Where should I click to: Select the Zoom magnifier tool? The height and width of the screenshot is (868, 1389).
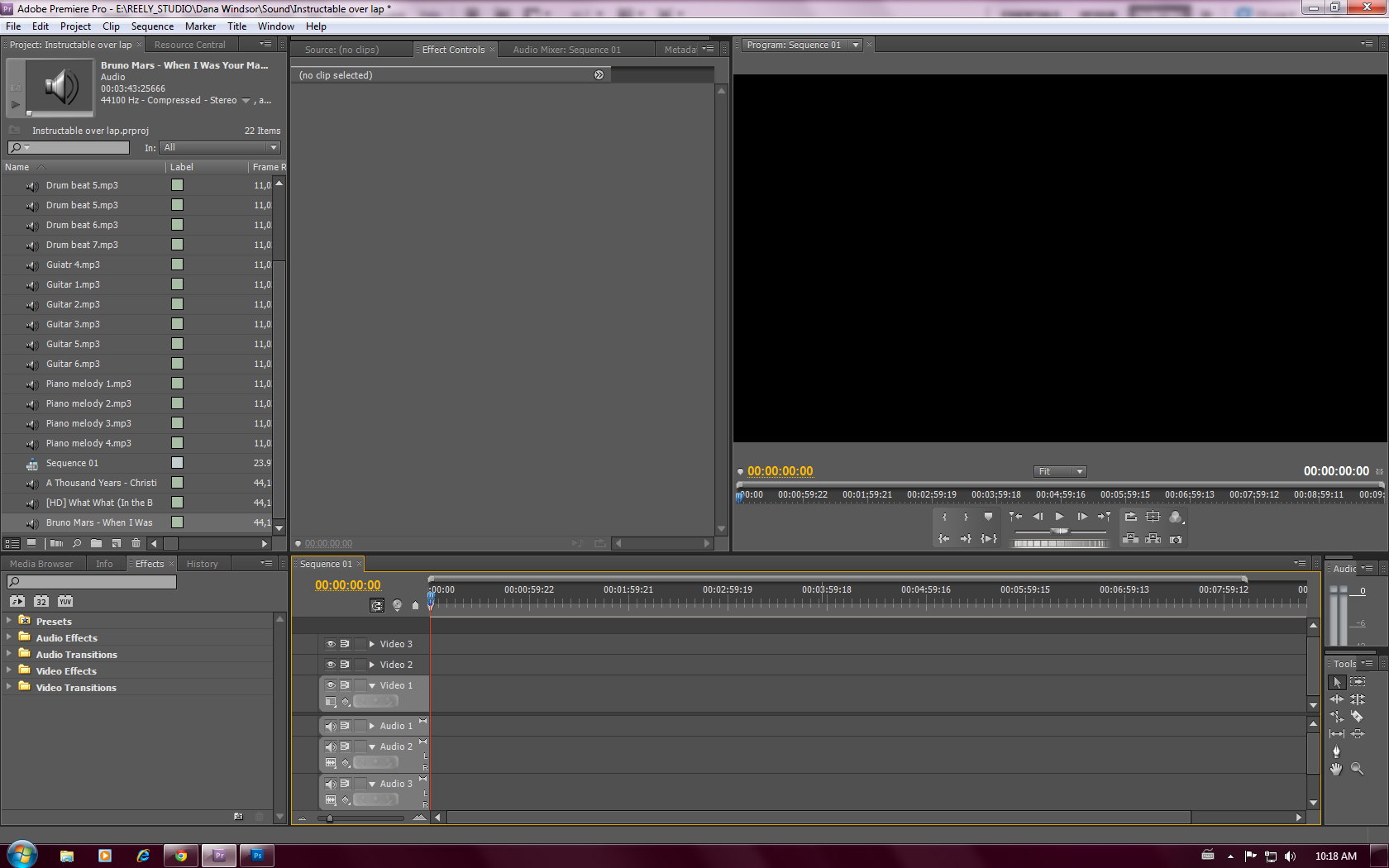1358,769
